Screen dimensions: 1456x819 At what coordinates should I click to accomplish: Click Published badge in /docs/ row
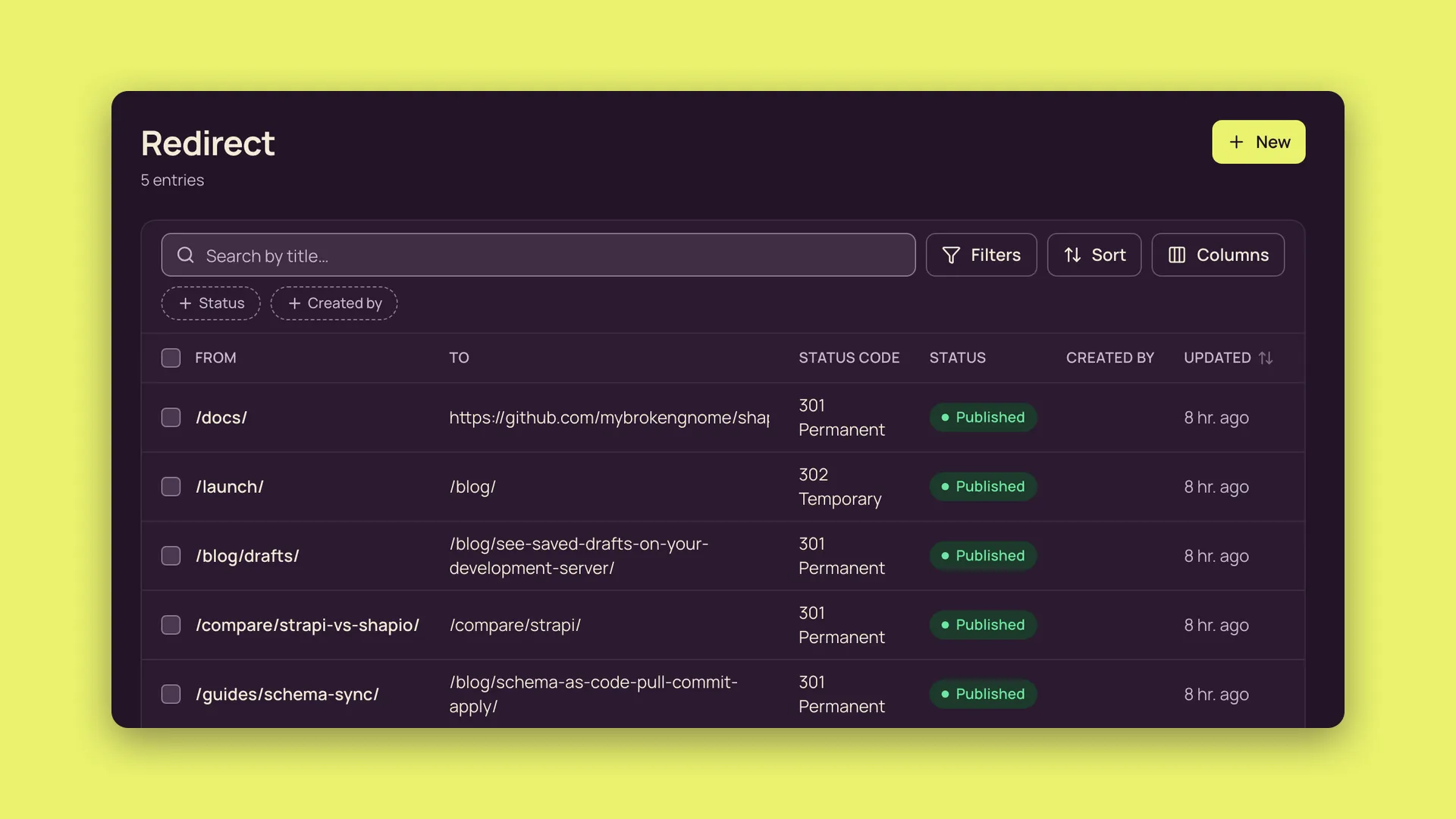tap(983, 418)
